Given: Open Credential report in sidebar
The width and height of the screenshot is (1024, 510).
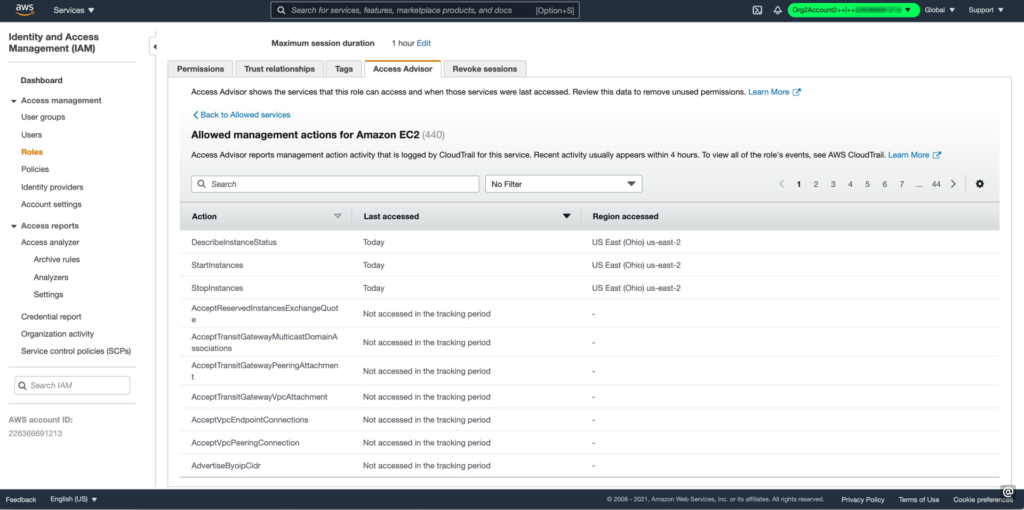Looking at the screenshot, I should coord(51,316).
